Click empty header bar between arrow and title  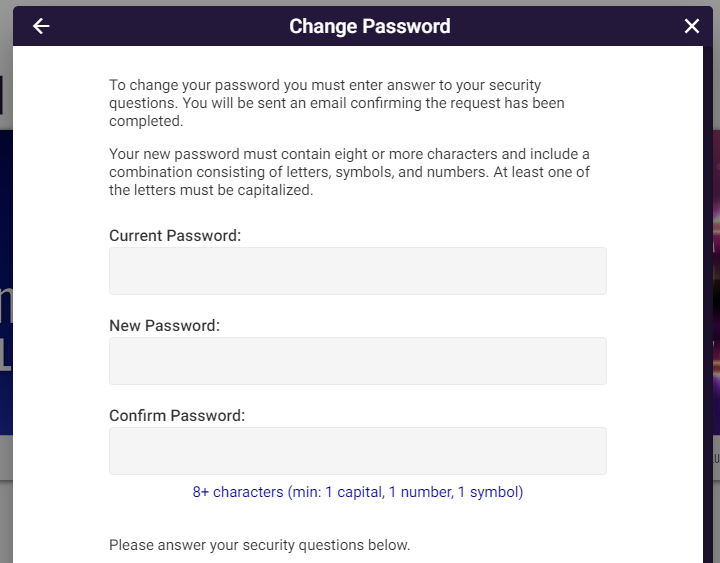[170, 26]
